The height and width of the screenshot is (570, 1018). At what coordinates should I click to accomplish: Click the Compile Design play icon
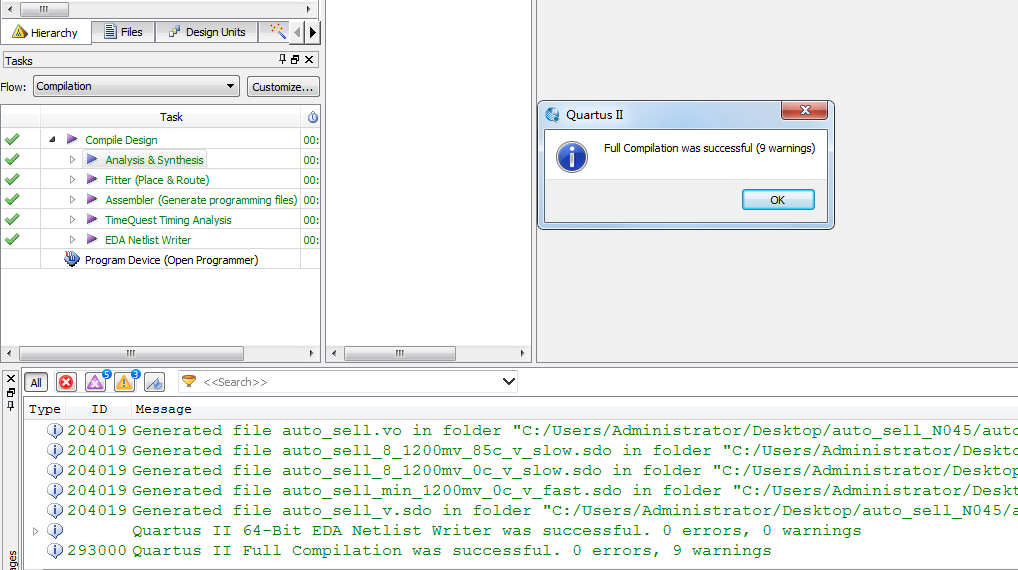72,140
